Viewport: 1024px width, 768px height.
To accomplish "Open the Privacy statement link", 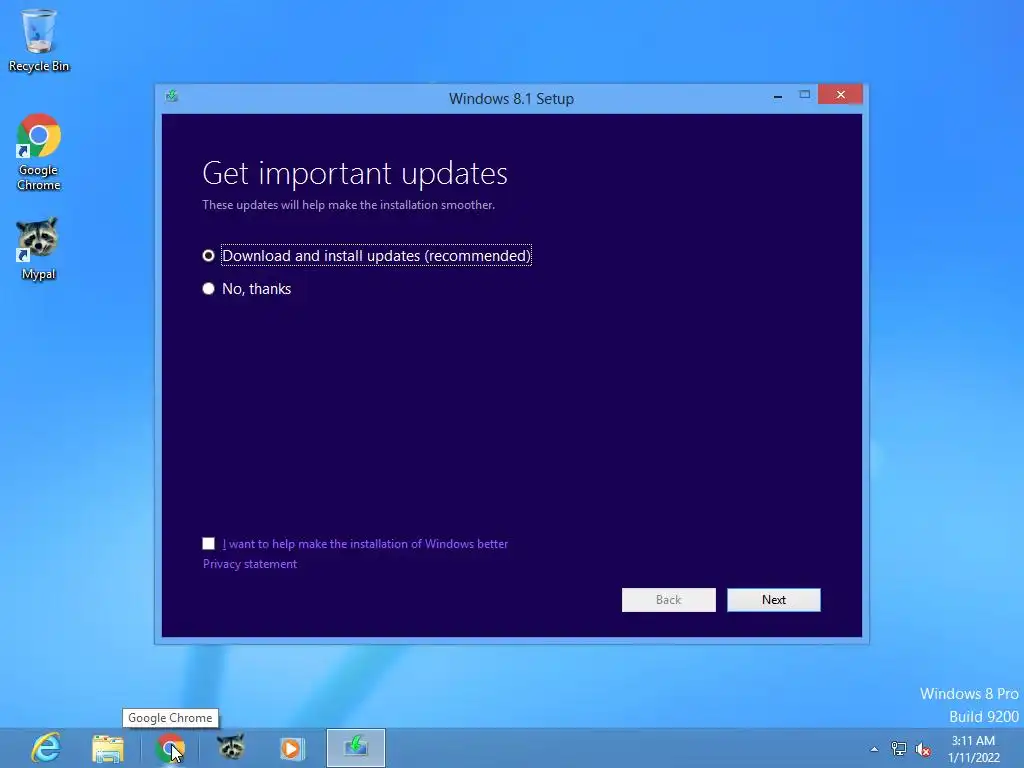I will click(249, 564).
